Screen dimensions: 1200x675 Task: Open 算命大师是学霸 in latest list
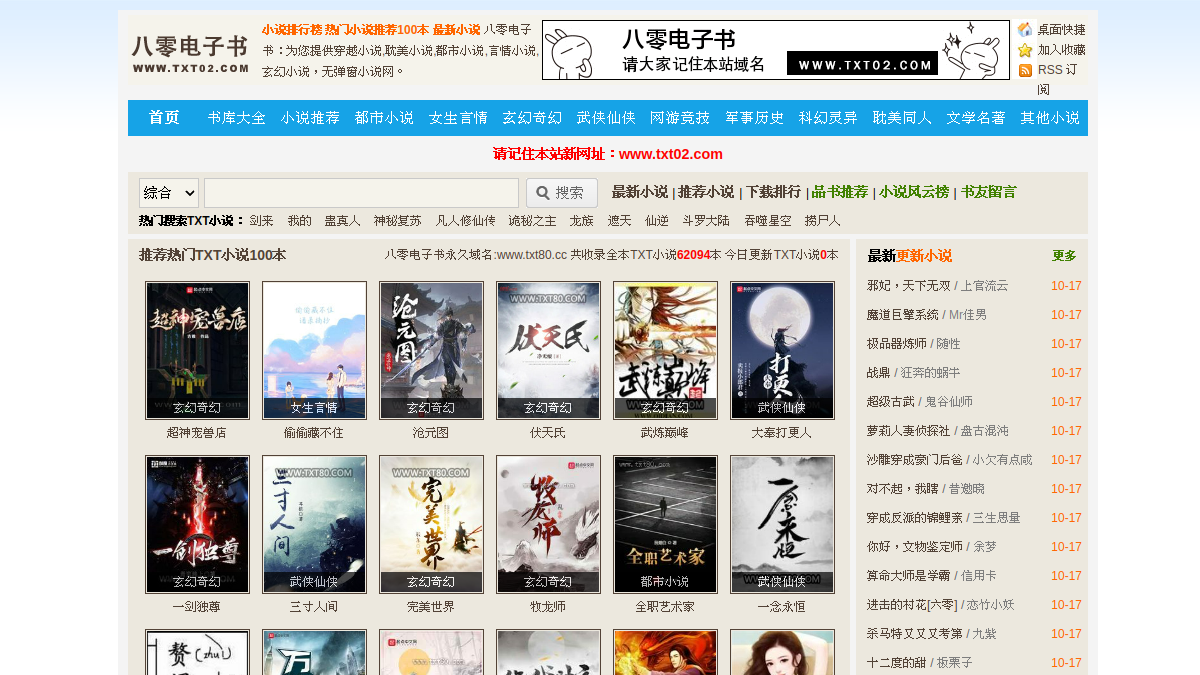click(x=909, y=576)
